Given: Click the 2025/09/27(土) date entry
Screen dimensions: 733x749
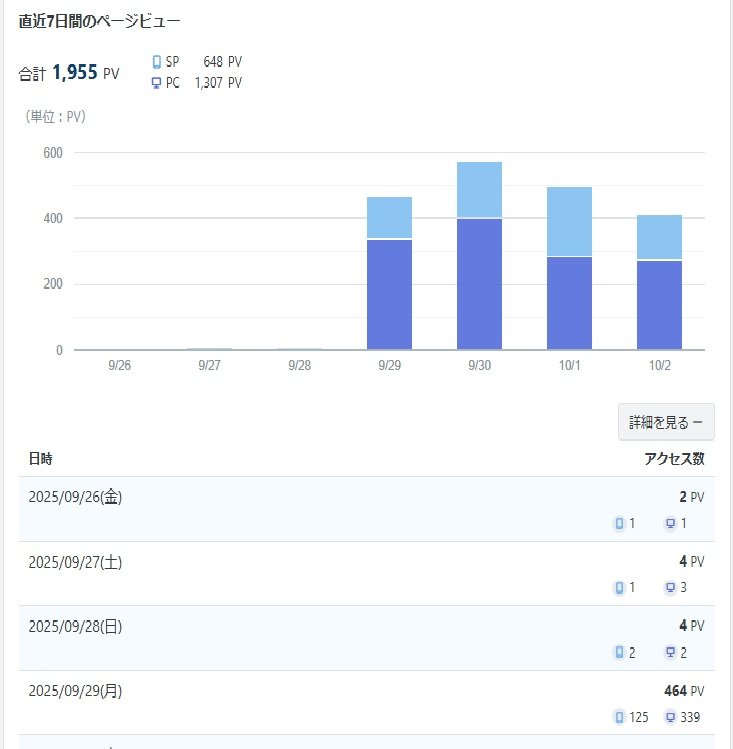Looking at the screenshot, I should [76, 562].
